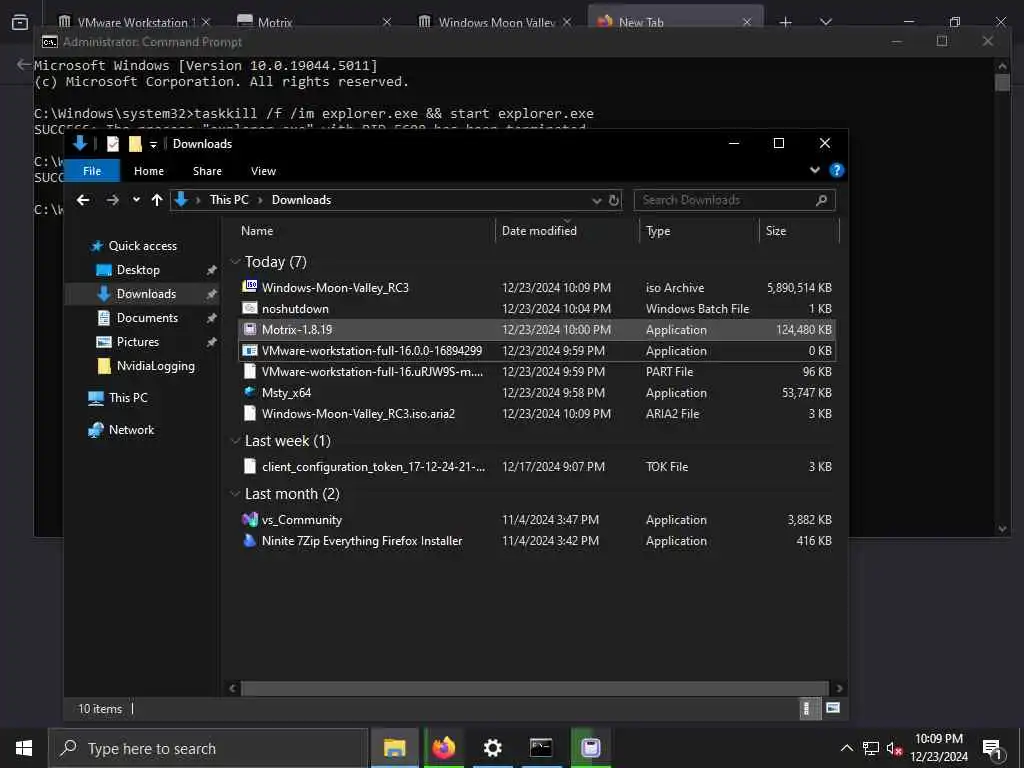The width and height of the screenshot is (1024, 768).
Task: Click the muted volume tray icon
Action: tap(894, 748)
